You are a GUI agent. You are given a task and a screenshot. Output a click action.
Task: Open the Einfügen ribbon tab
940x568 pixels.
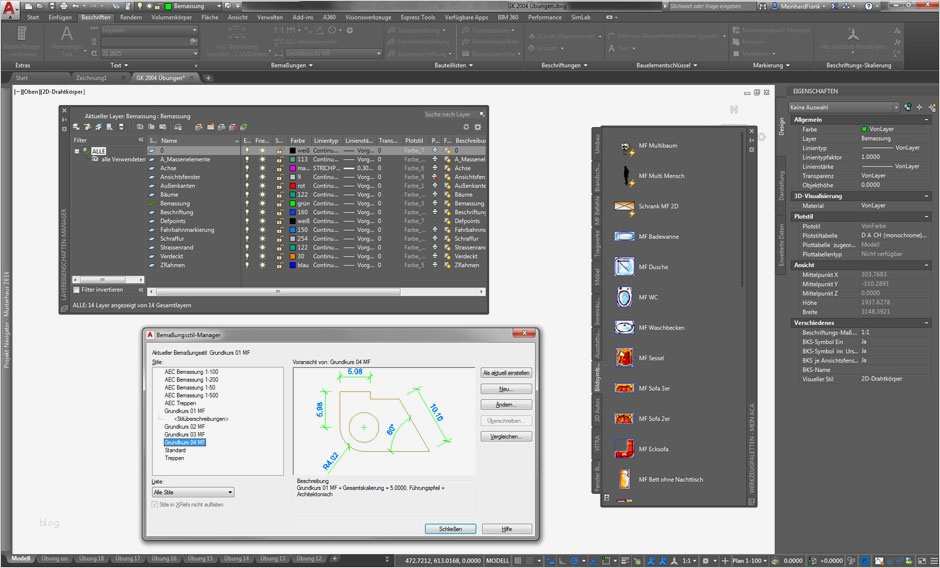pos(60,18)
